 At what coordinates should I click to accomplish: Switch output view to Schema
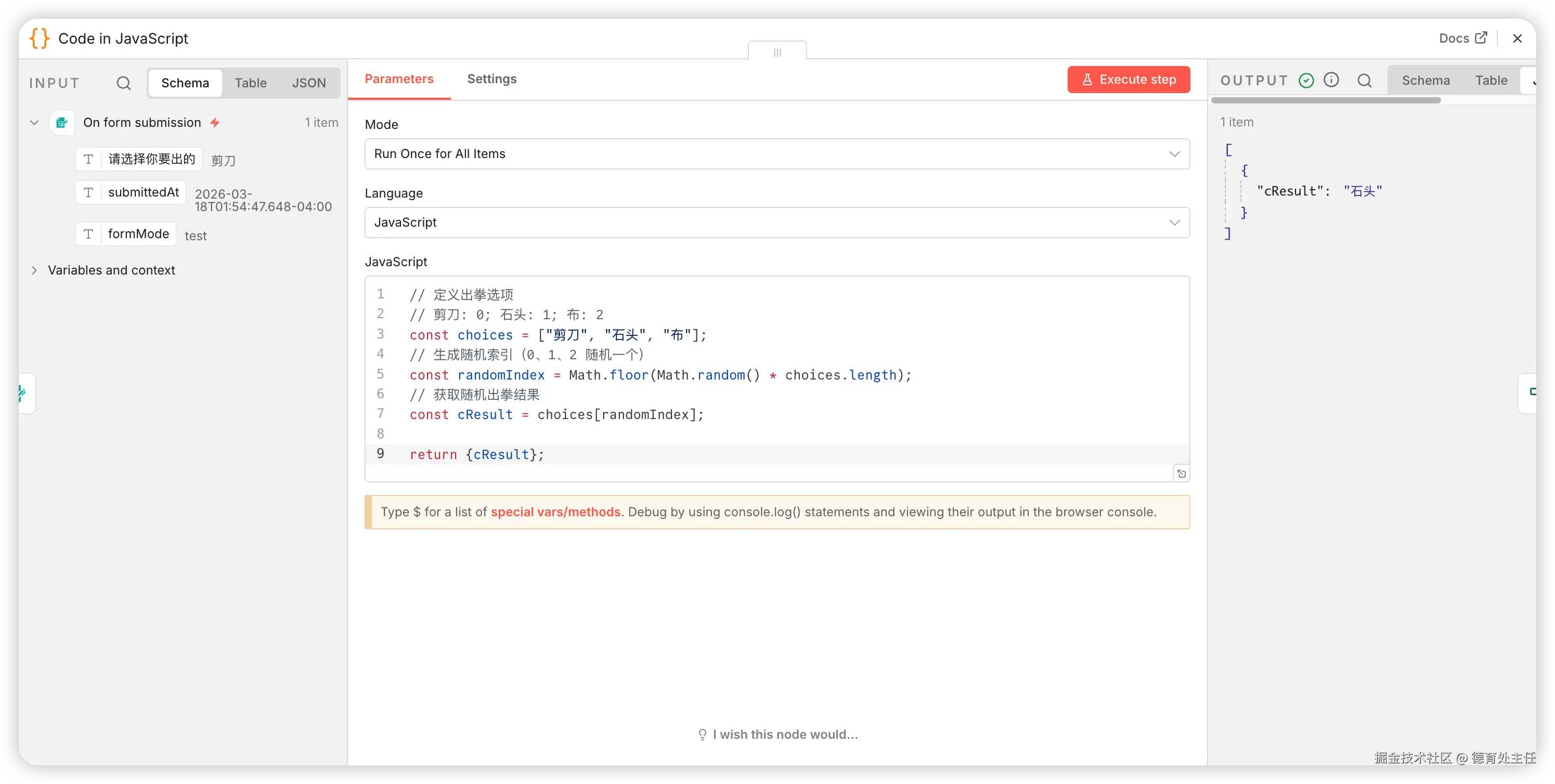1425,80
